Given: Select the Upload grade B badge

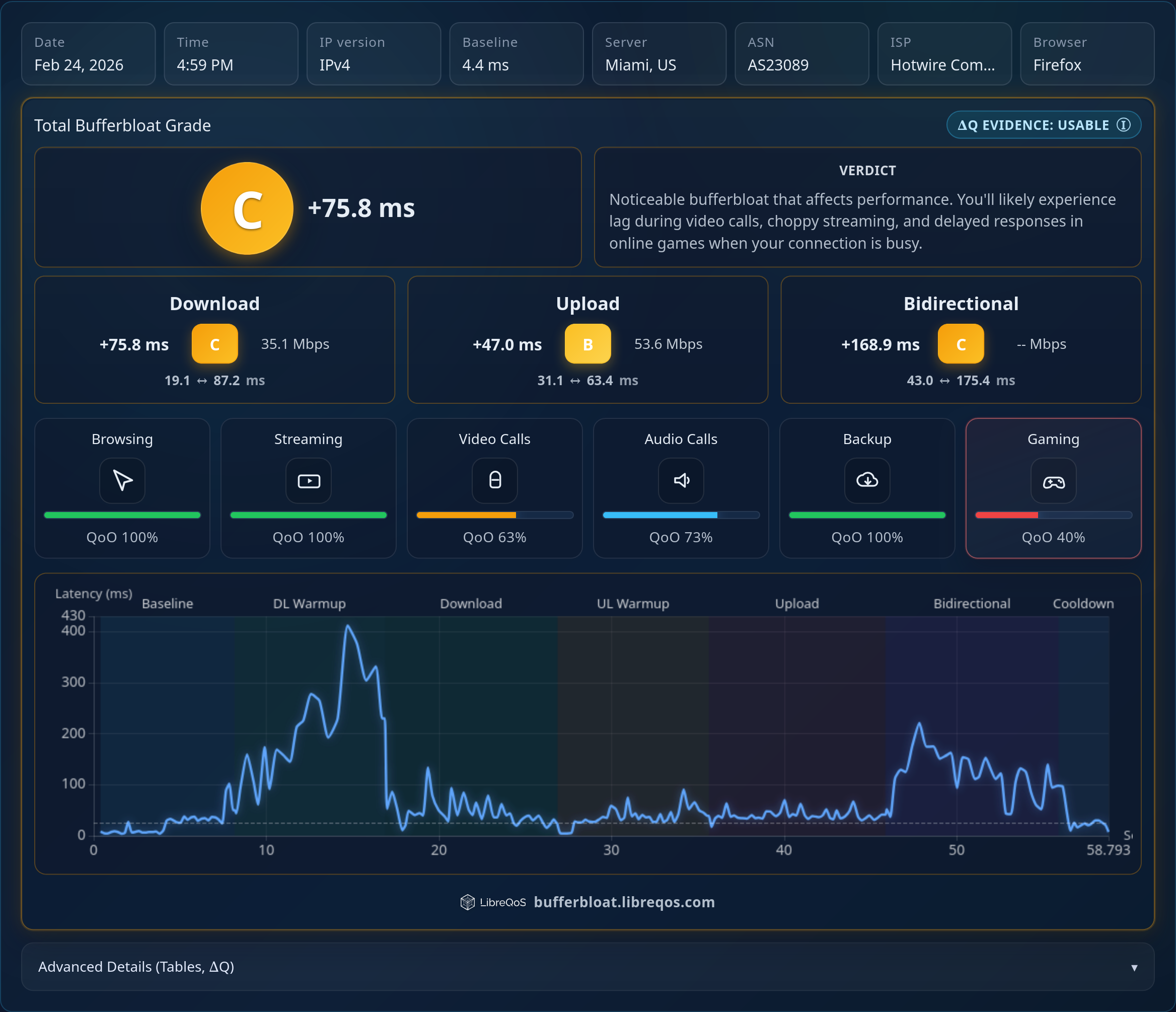Looking at the screenshot, I should (x=587, y=344).
